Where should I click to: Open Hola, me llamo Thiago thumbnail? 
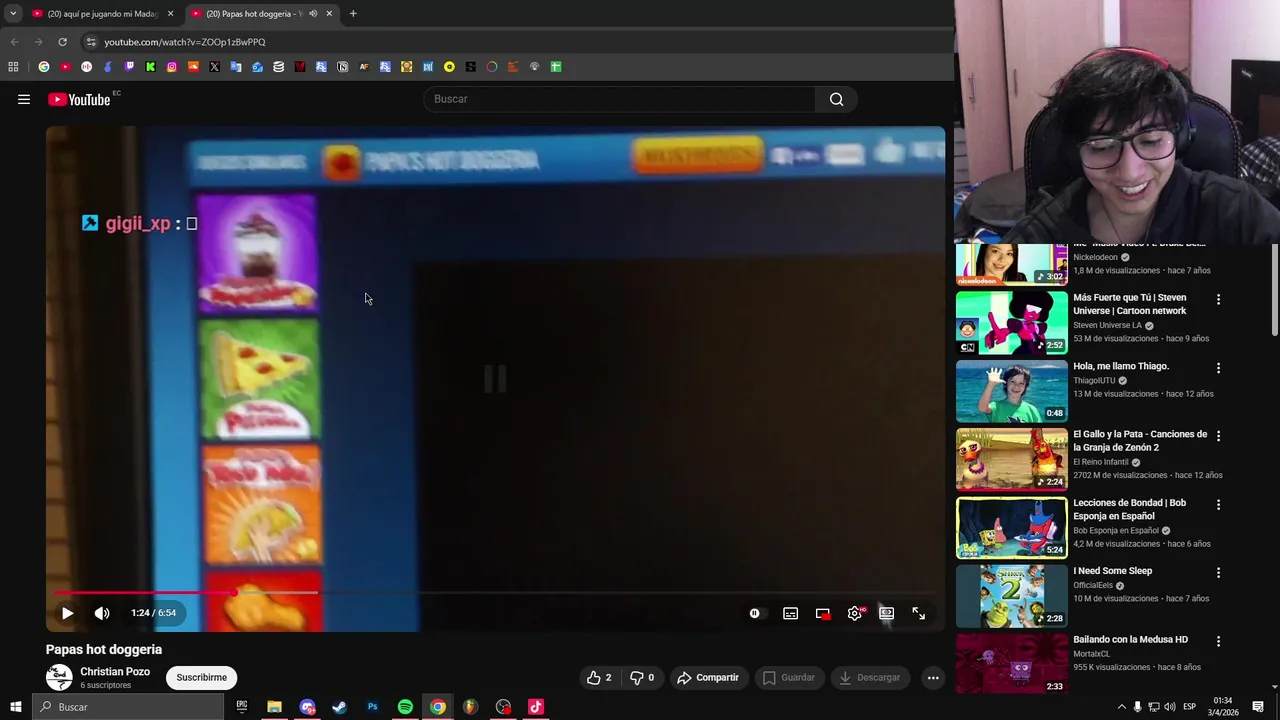1012,391
